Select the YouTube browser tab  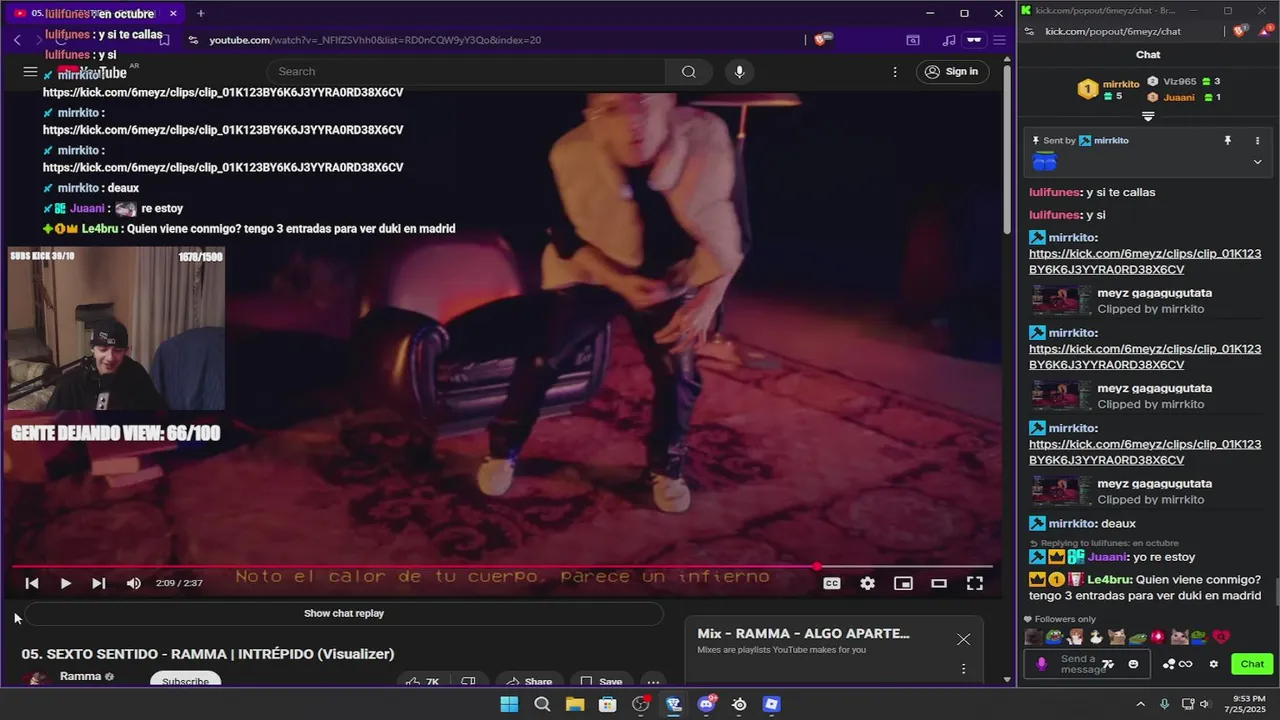[95, 13]
